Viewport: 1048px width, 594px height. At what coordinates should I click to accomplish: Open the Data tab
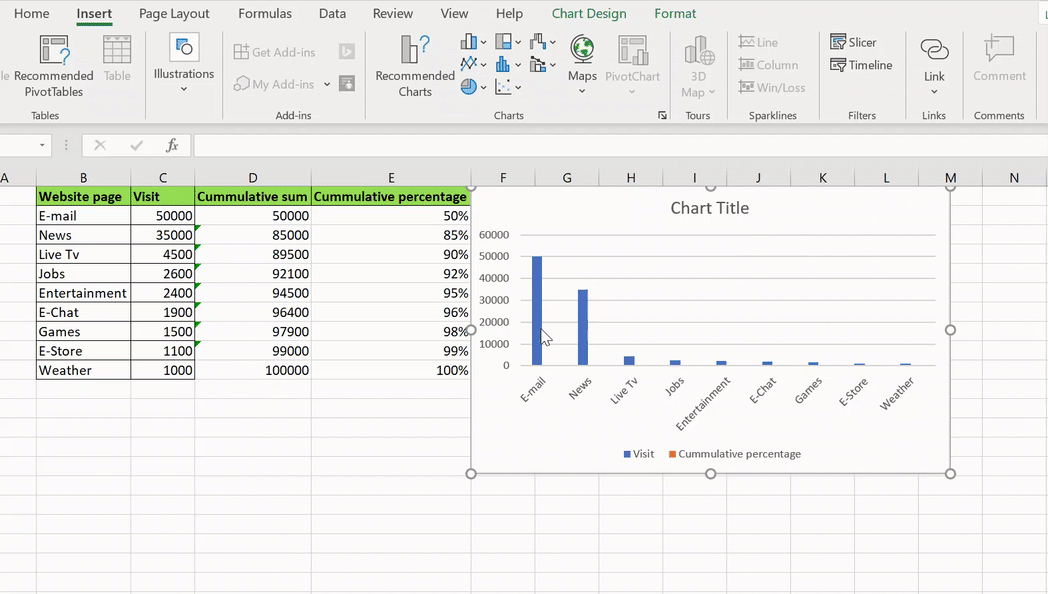coord(332,13)
